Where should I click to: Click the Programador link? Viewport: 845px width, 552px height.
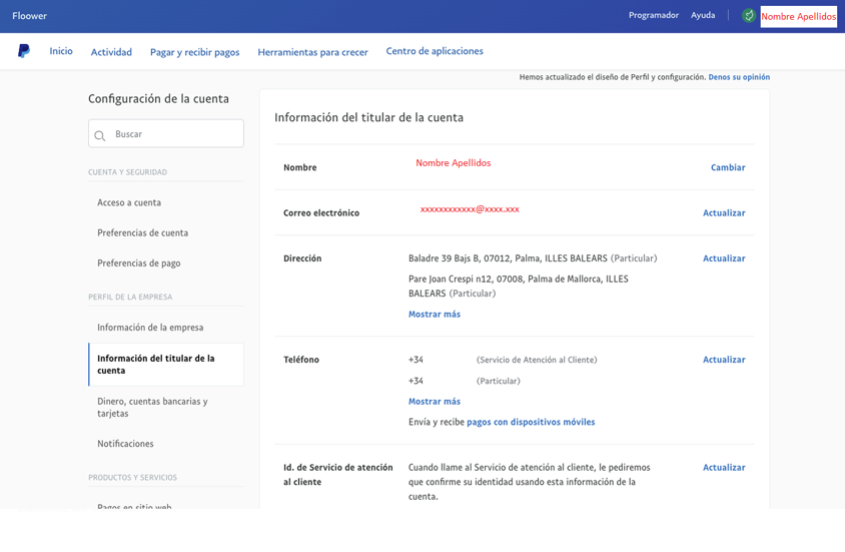point(653,15)
